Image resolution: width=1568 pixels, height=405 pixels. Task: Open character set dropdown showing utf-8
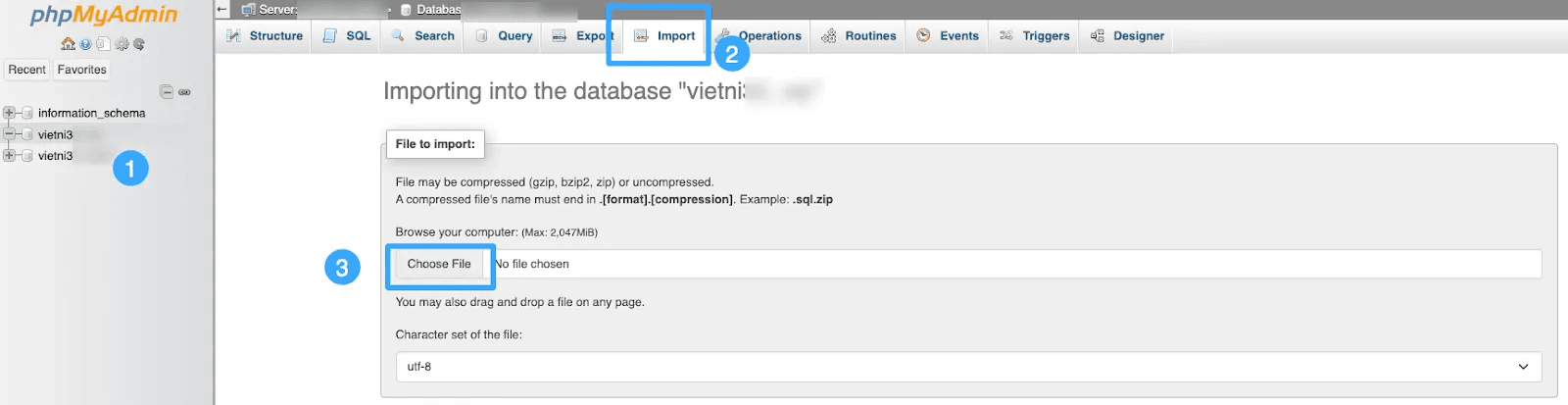pos(968,367)
